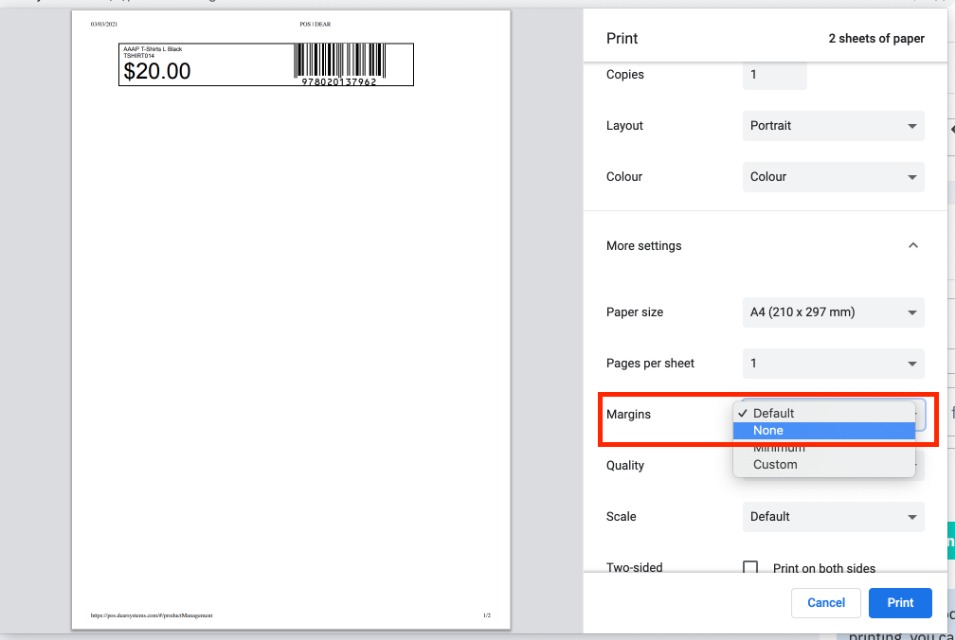The height and width of the screenshot is (640, 955).
Task: Tick the Print on both sides checkbox
Action: click(x=750, y=568)
